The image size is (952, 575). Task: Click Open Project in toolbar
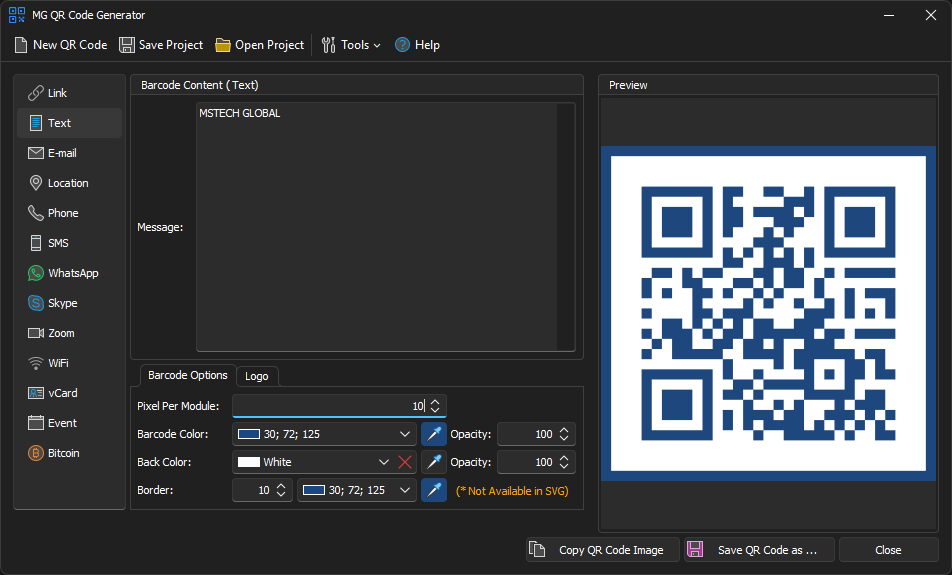(260, 45)
